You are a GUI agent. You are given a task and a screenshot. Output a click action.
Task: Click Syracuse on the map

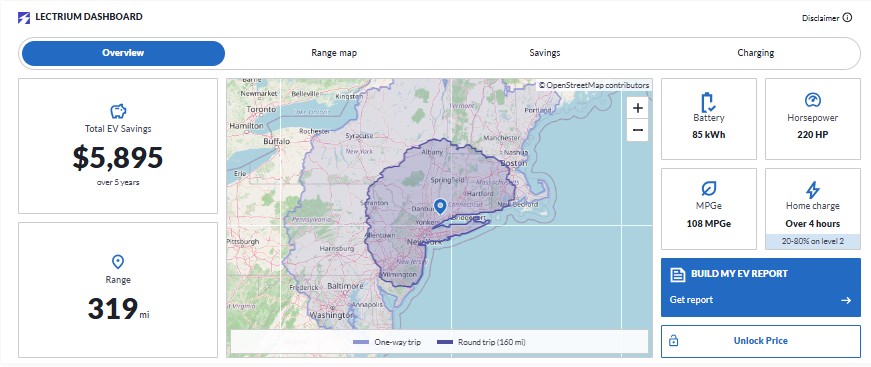click(x=359, y=135)
